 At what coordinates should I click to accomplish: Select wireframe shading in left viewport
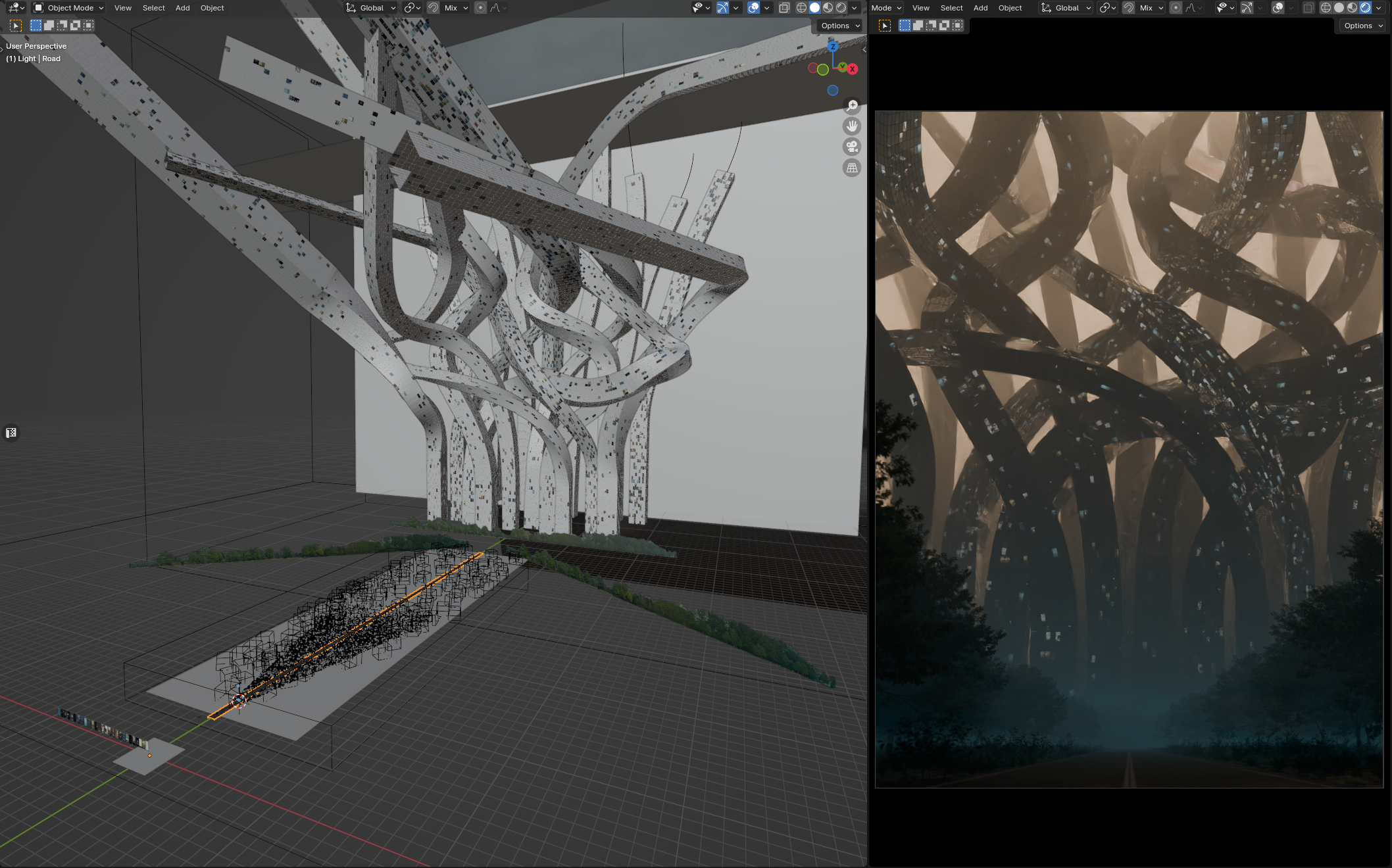801,8
